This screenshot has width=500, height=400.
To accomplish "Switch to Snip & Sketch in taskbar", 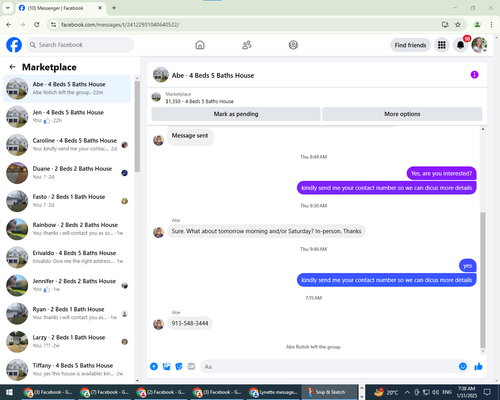I will click(329, 392).
